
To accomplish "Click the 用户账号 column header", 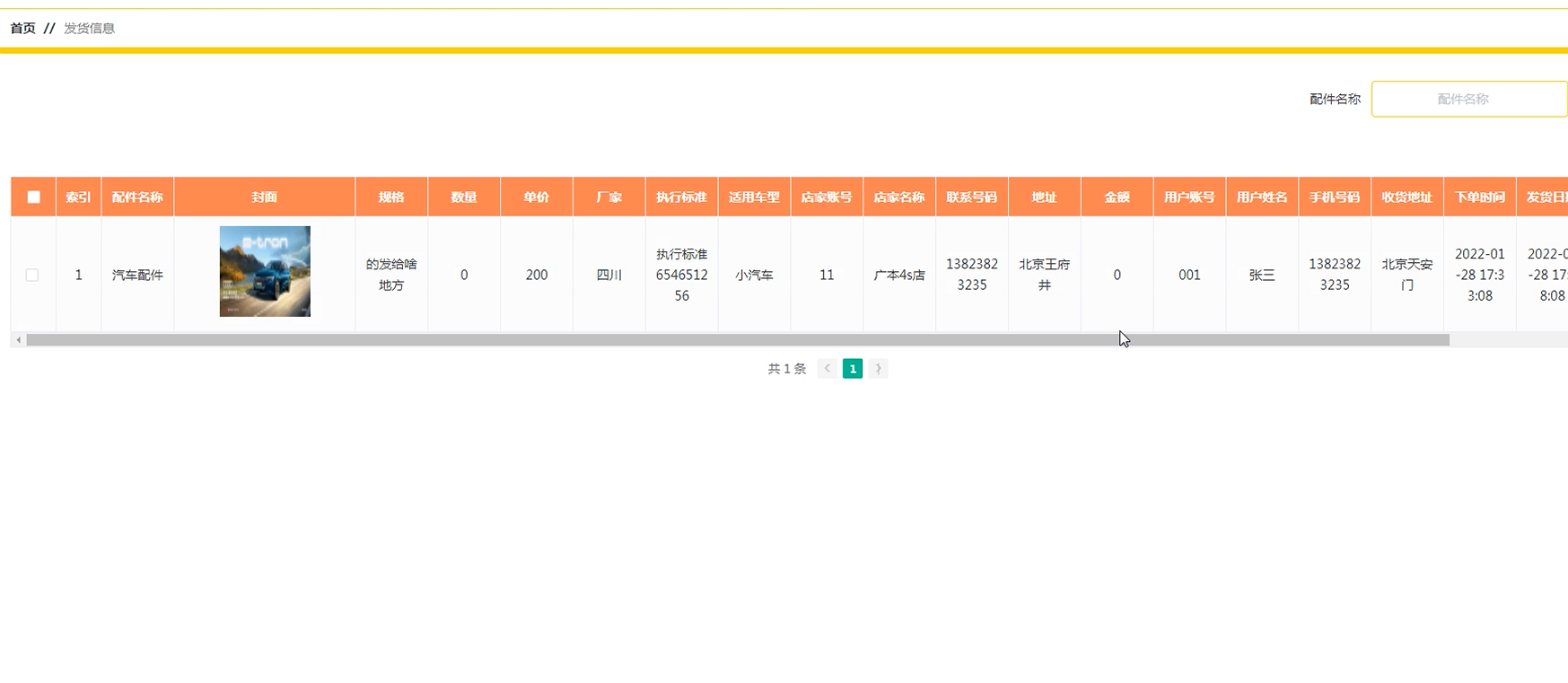I will click(x=1189, y=197).
